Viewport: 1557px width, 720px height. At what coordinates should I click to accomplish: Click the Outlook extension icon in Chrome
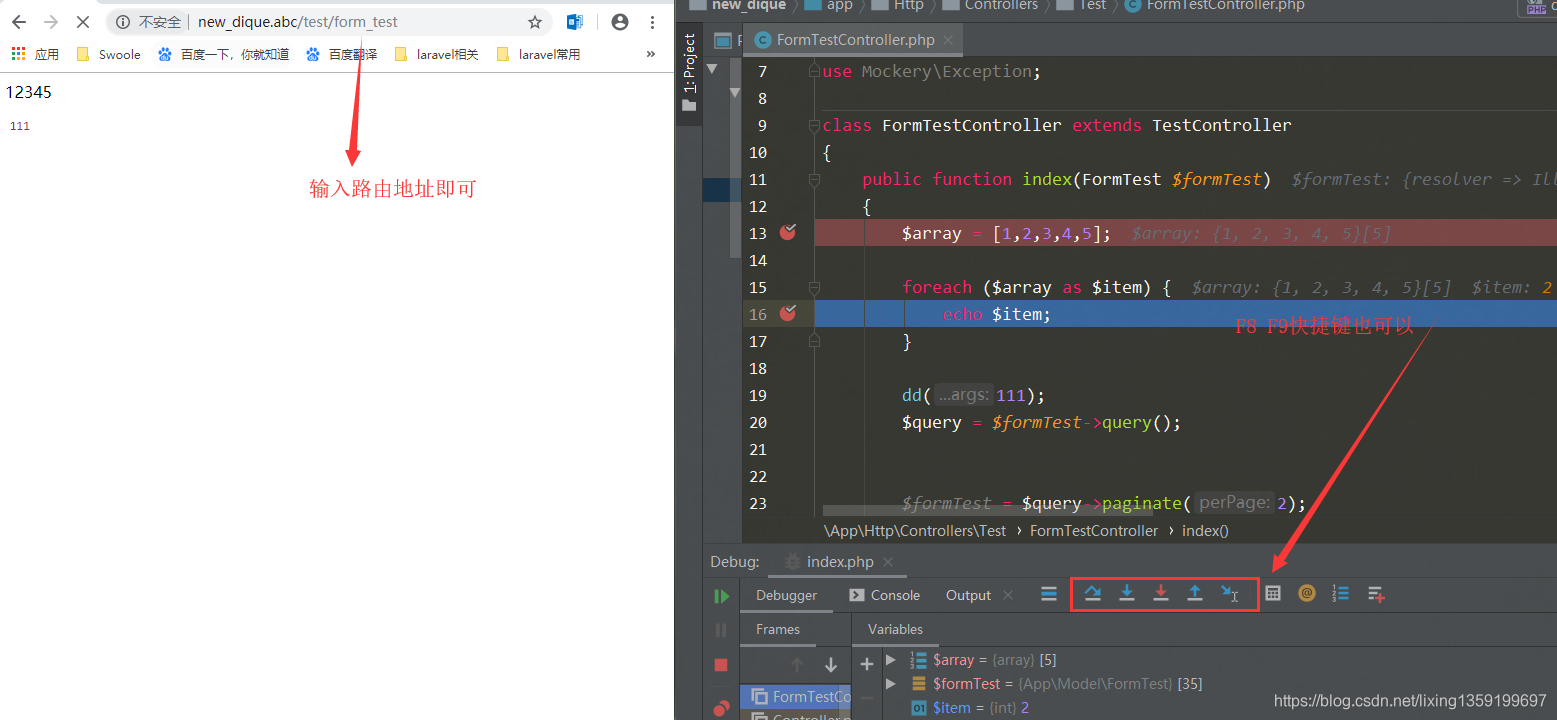tap(575, 22)
